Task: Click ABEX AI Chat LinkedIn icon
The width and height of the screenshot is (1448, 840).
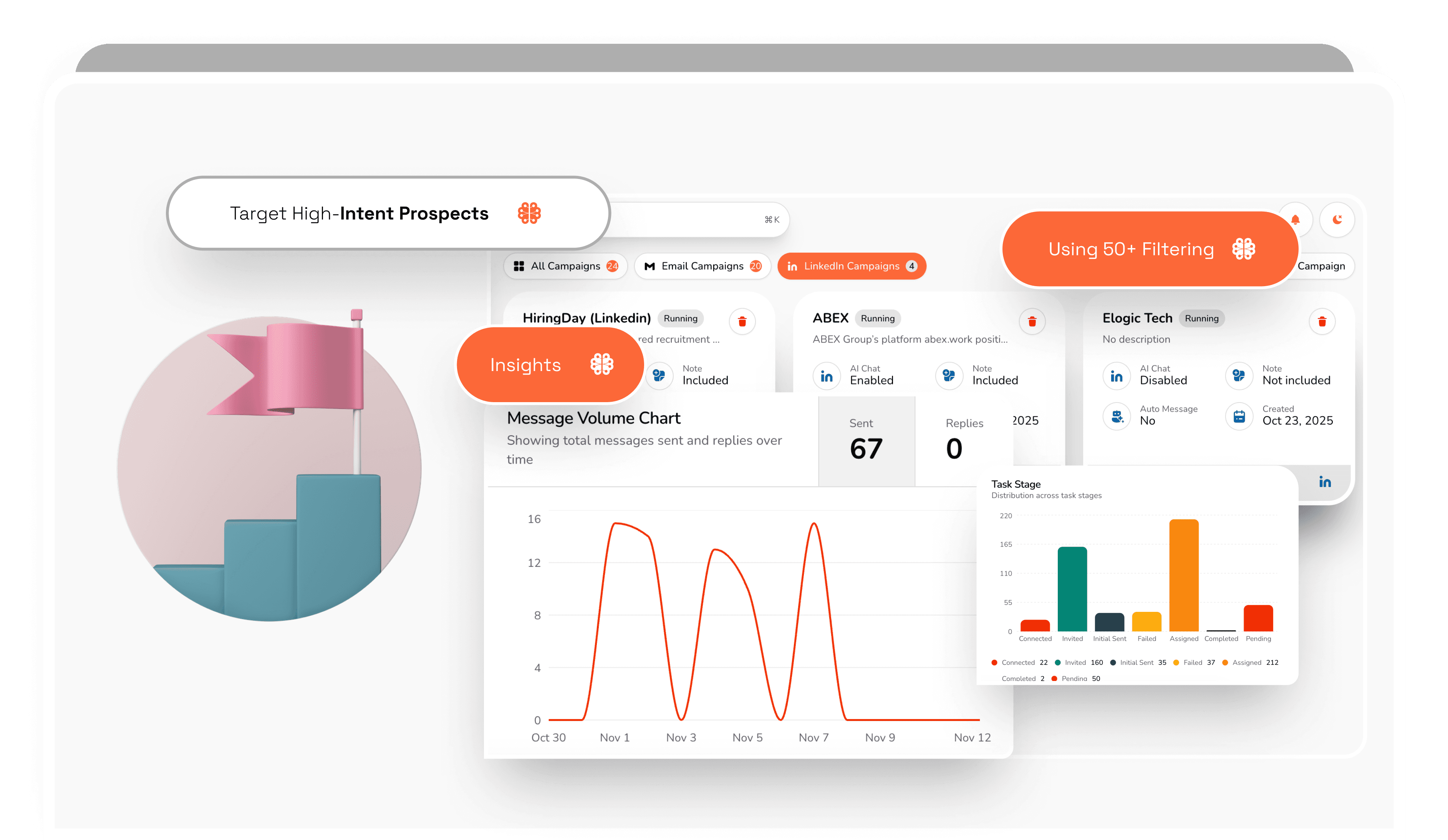Action: [x=826, y=376]
